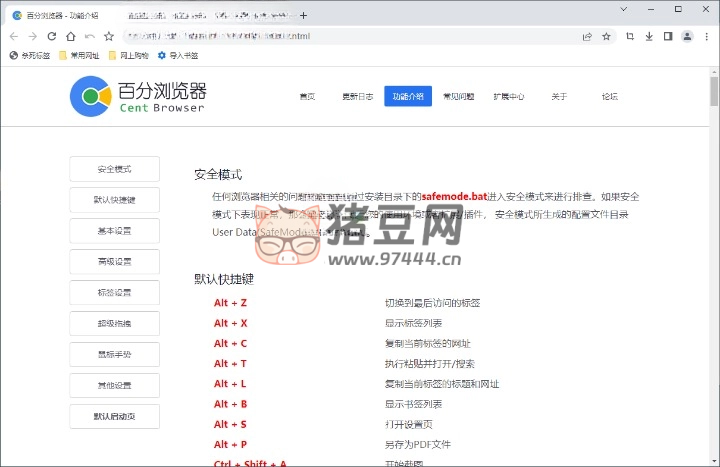The height and width of the screenshot is (467, 720).
Task: Select the 鼠标手势 sidebar button
Action: tap(114, 354)
